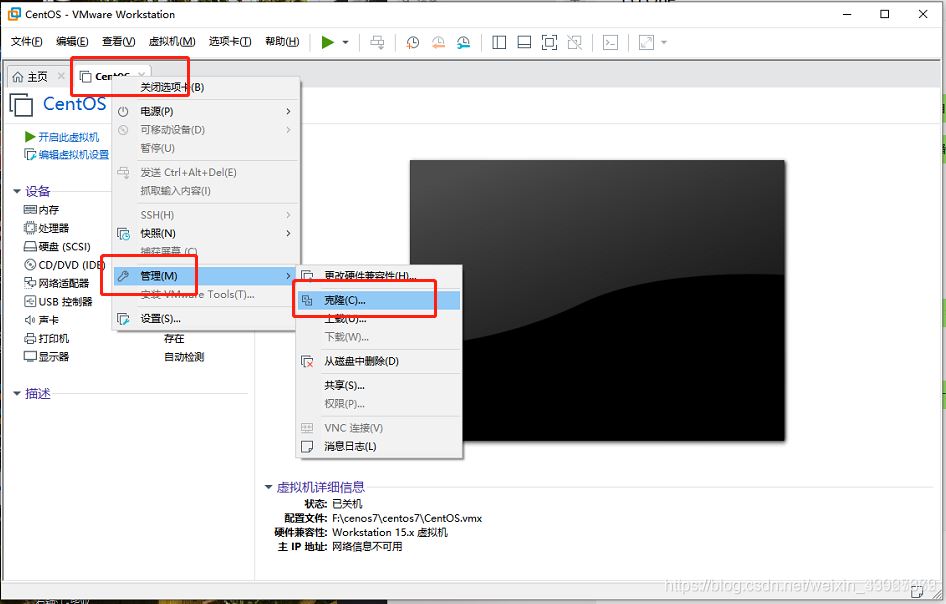Click the Power On green play icon
The height and width of the screenshot is (604, 946).
(327, 42)
